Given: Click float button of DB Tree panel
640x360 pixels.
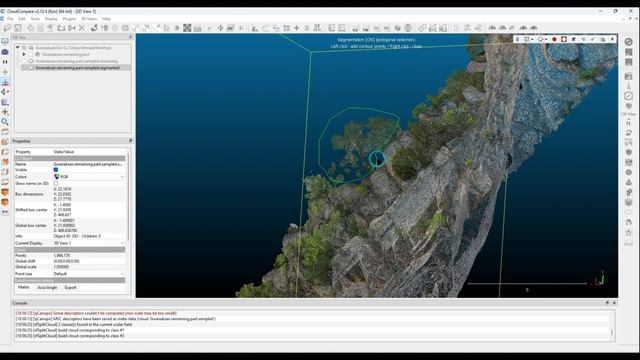Looking at the screenshot, I should (x=131, y=37).
